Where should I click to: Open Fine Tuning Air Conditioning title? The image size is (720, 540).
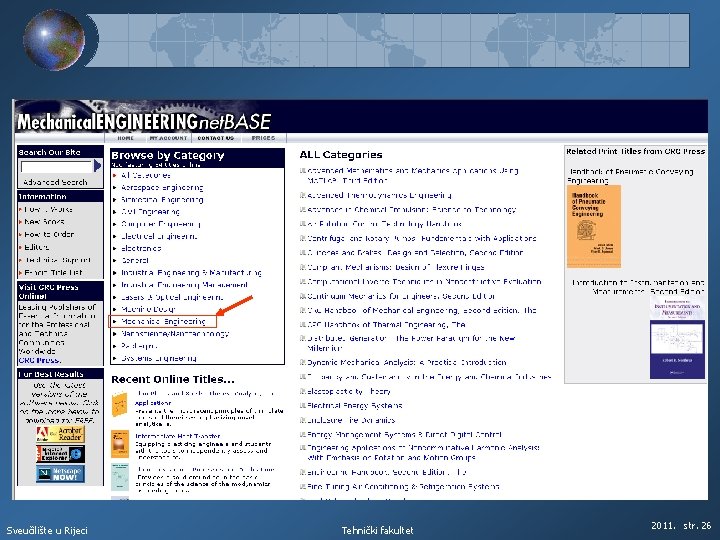[403, 486]
